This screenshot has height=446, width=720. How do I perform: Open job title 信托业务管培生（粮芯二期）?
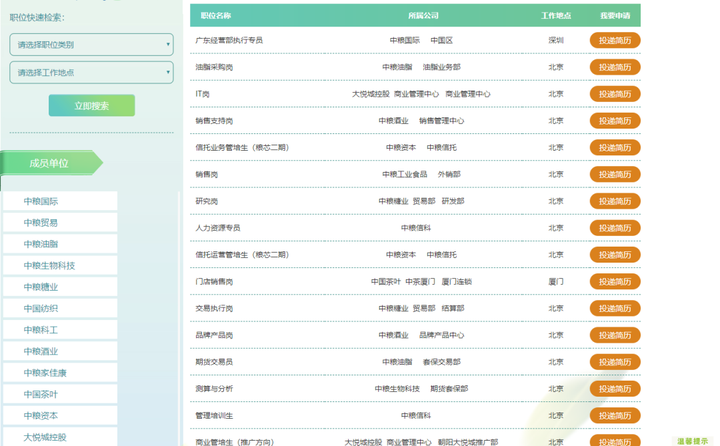point(242,147)
